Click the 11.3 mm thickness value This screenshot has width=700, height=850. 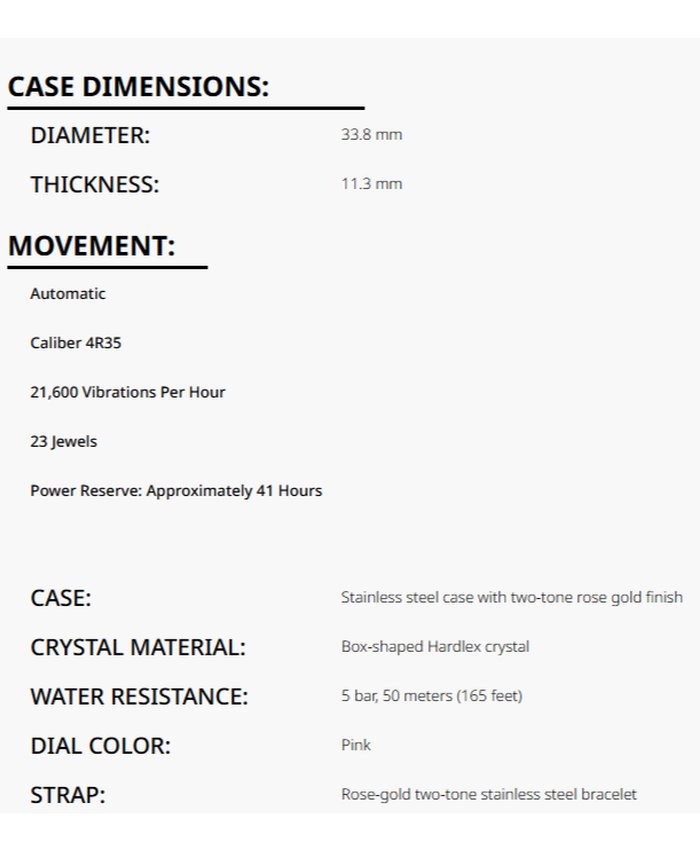click(x=371, y=184)
